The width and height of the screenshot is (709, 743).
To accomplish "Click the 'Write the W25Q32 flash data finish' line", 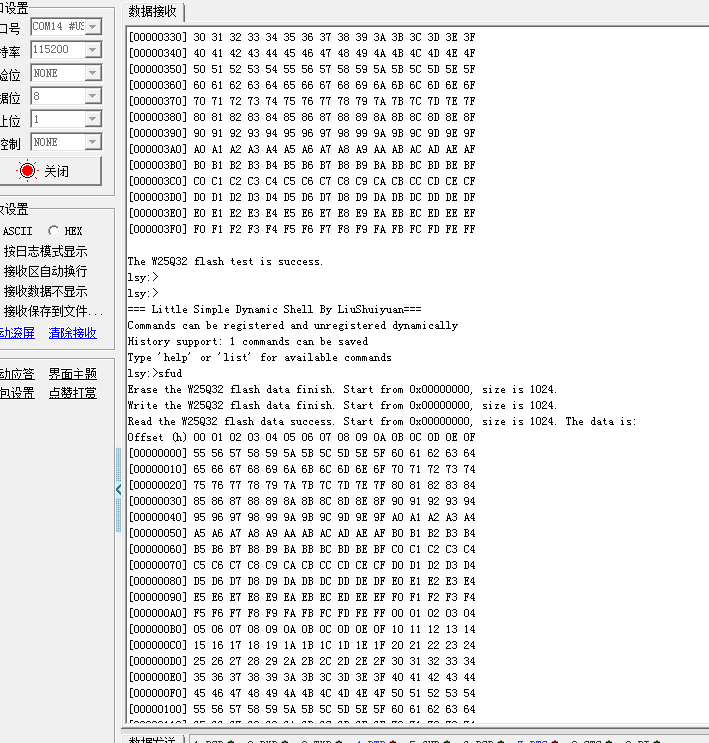I will [342, 405].
